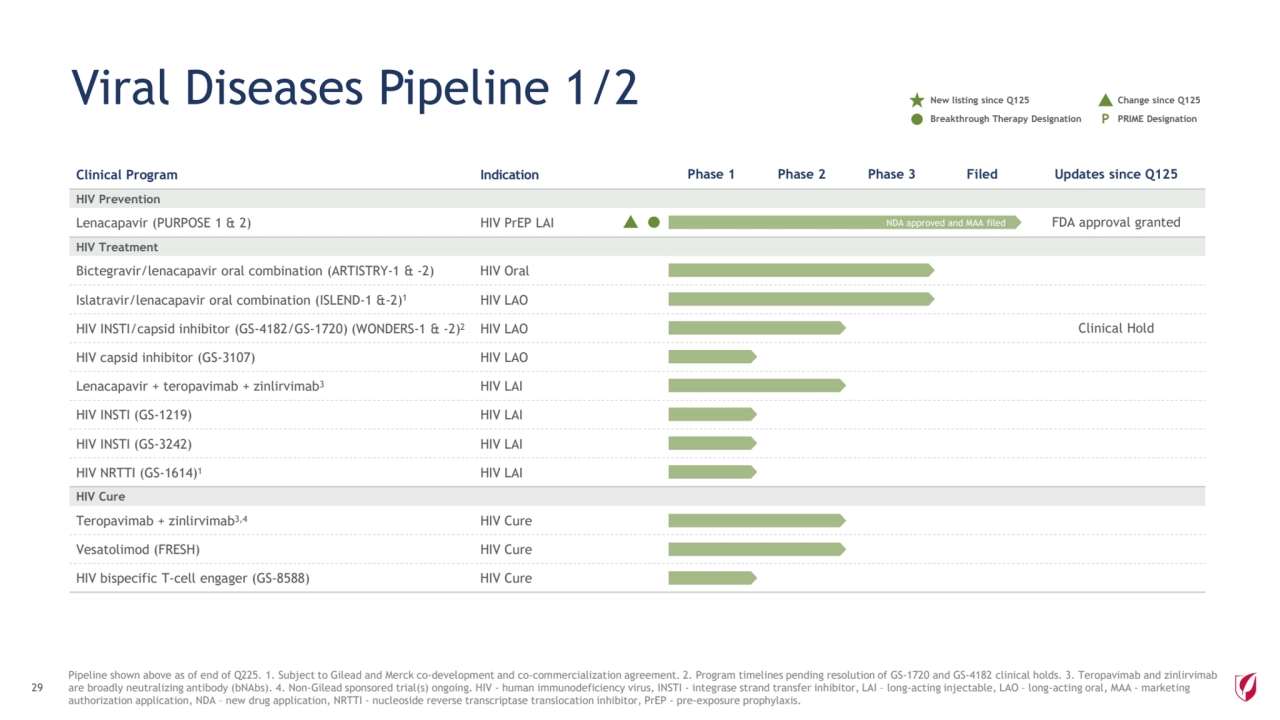
Task: Click the pipeline footnote text at the bottom
Action: (642, 688)
